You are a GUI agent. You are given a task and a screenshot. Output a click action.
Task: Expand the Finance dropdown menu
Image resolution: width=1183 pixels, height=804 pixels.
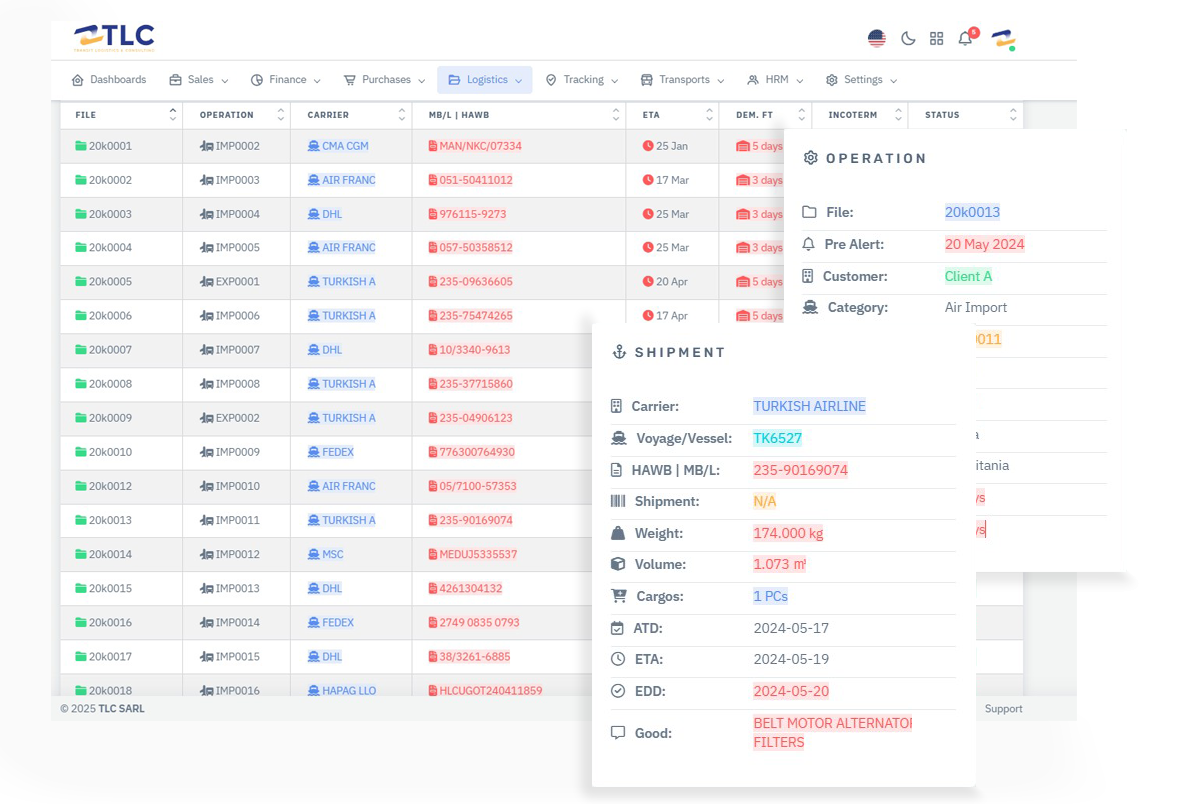click(x=285, y=80)
